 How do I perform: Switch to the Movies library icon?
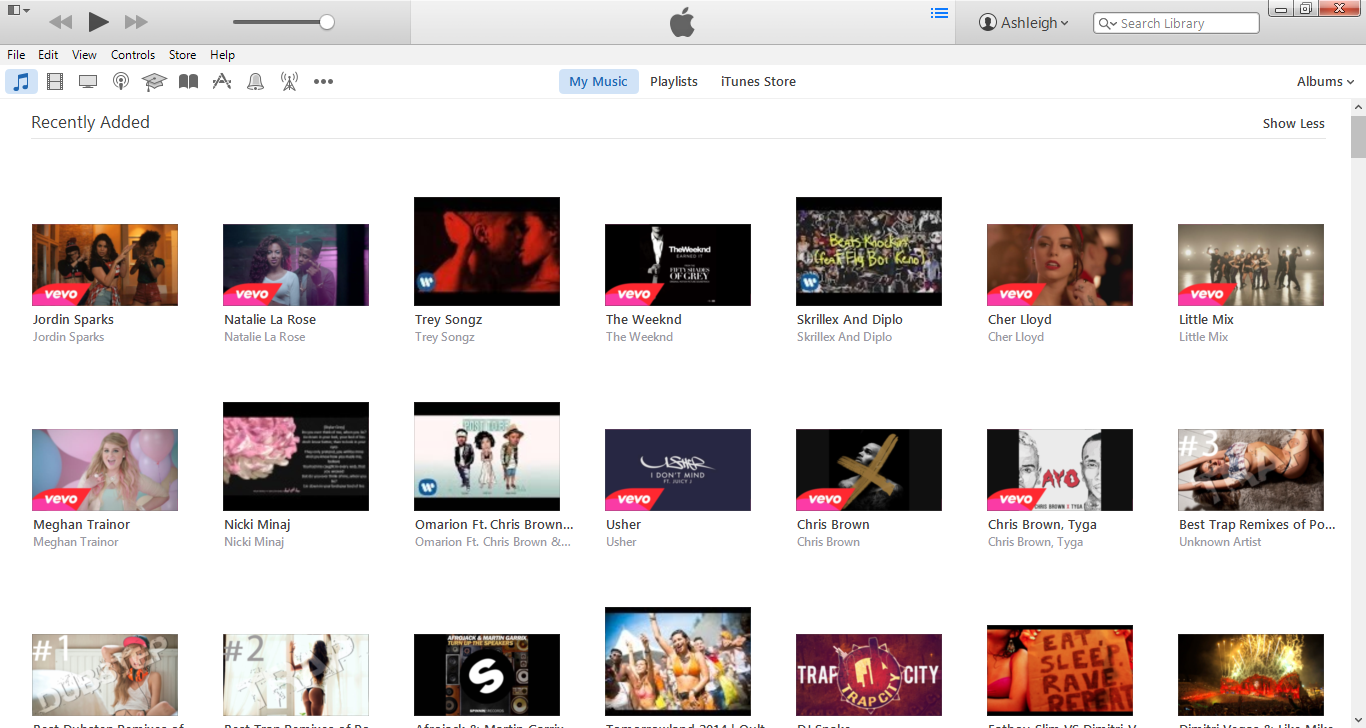pos(55,82)
